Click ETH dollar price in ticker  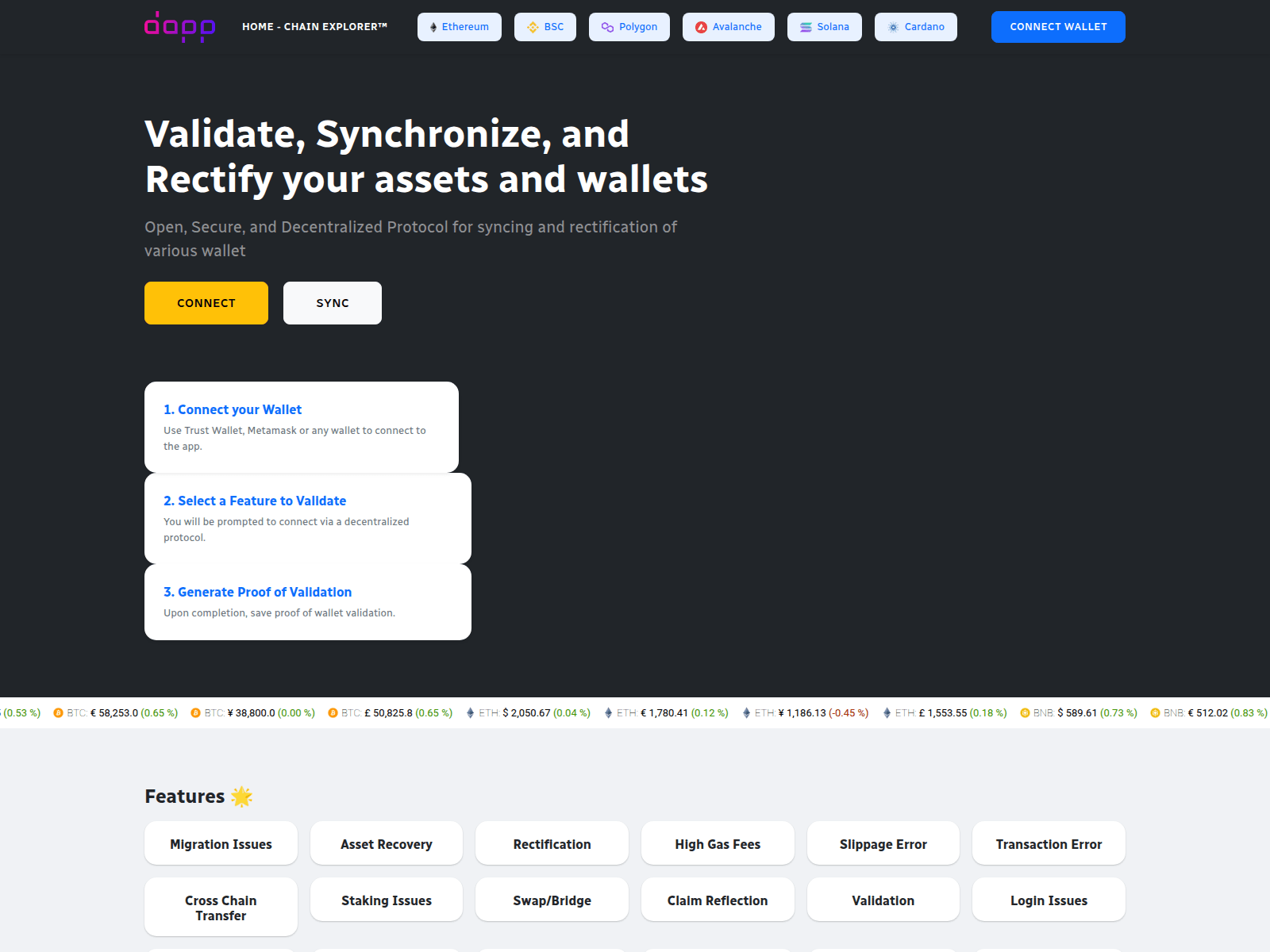[526, 713]
